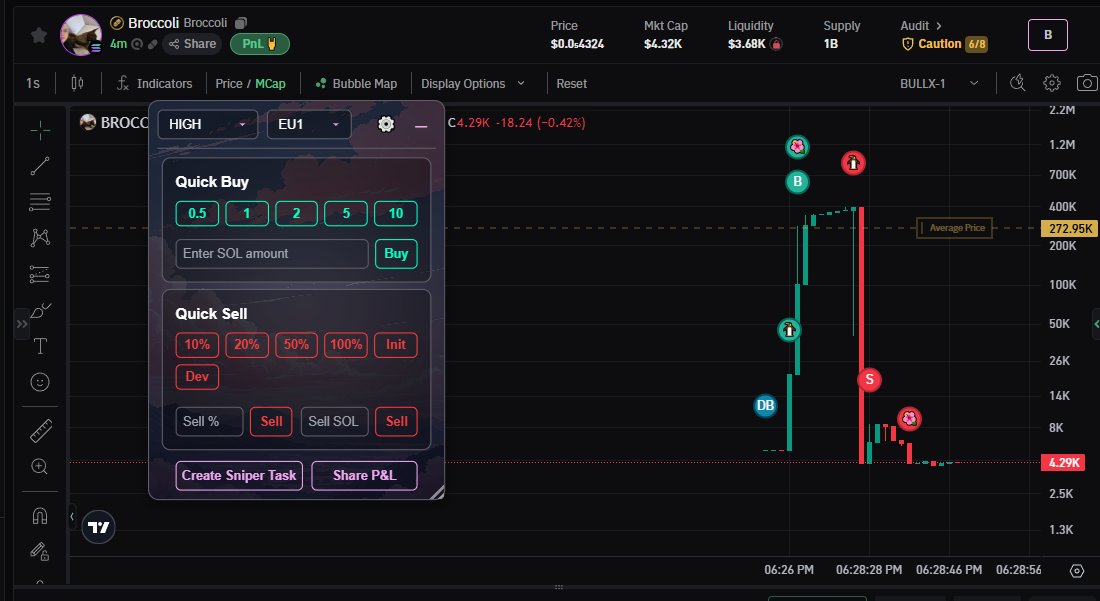Click the red S sell marker
Image resolution: width=1100 pixels, height=601 pixels.
(869, 380)
